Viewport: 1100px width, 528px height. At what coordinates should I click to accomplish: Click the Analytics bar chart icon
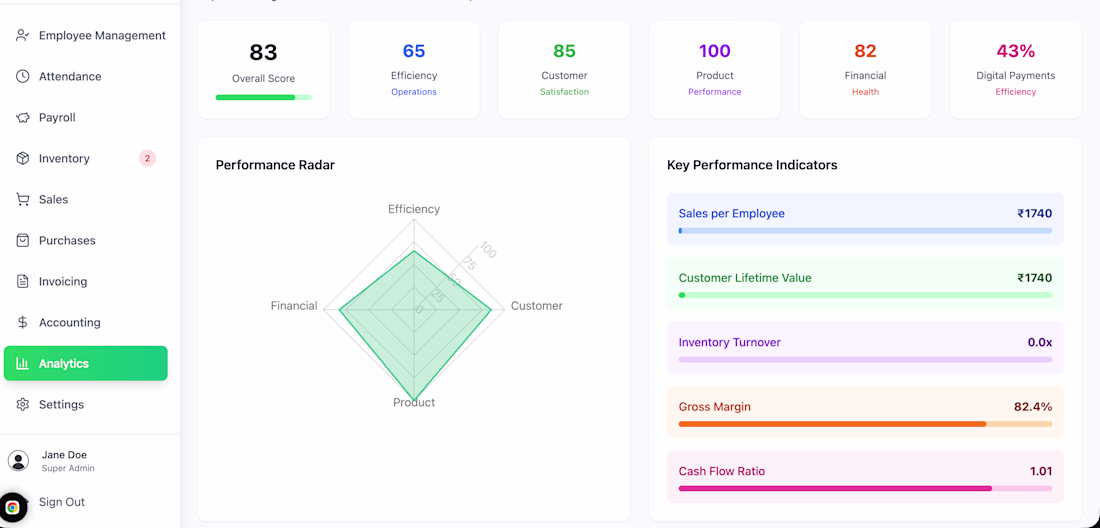pyautogui.click(x=22, y=363)
